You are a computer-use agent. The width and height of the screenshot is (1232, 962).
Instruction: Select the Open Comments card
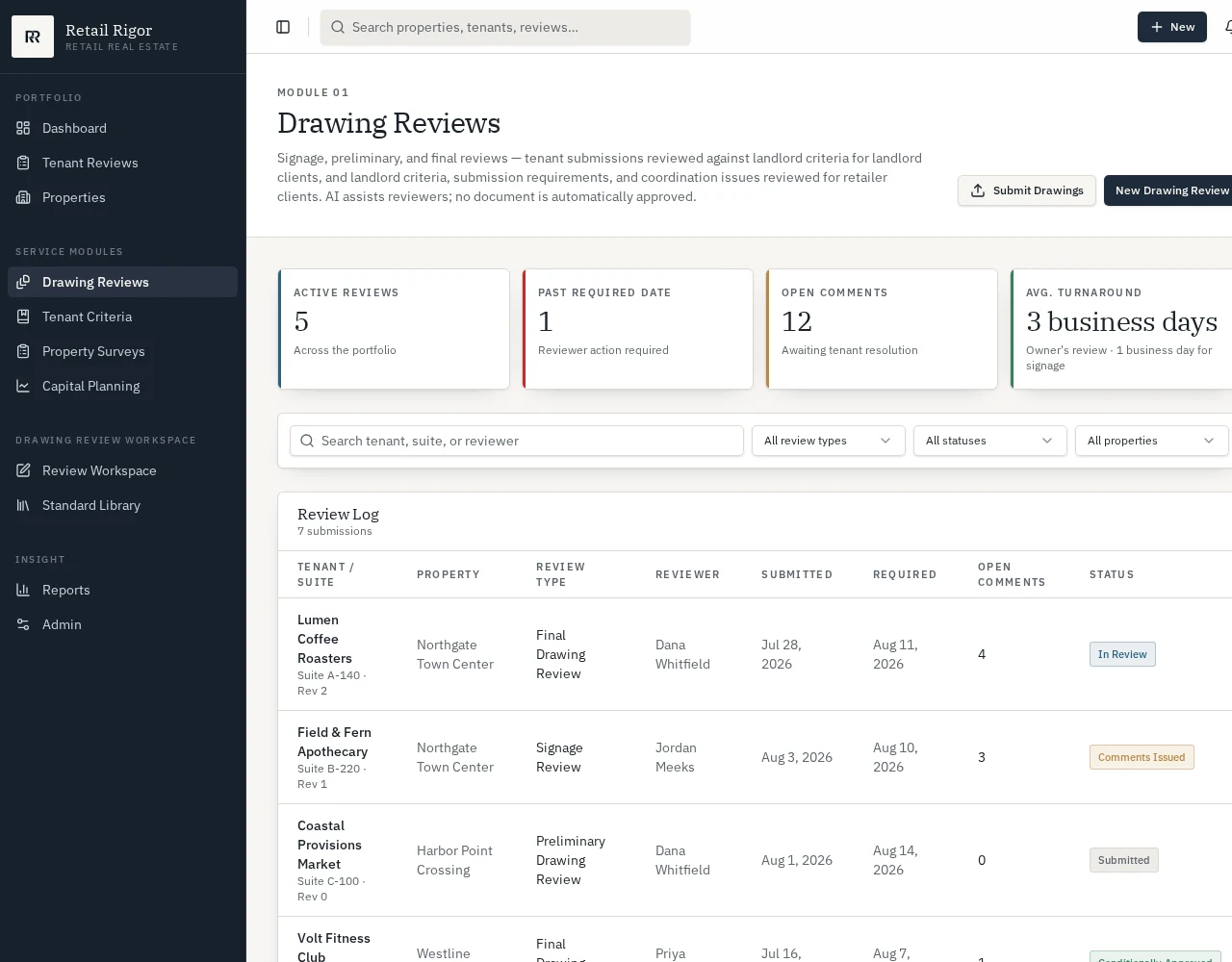click(x=882, y=329)
